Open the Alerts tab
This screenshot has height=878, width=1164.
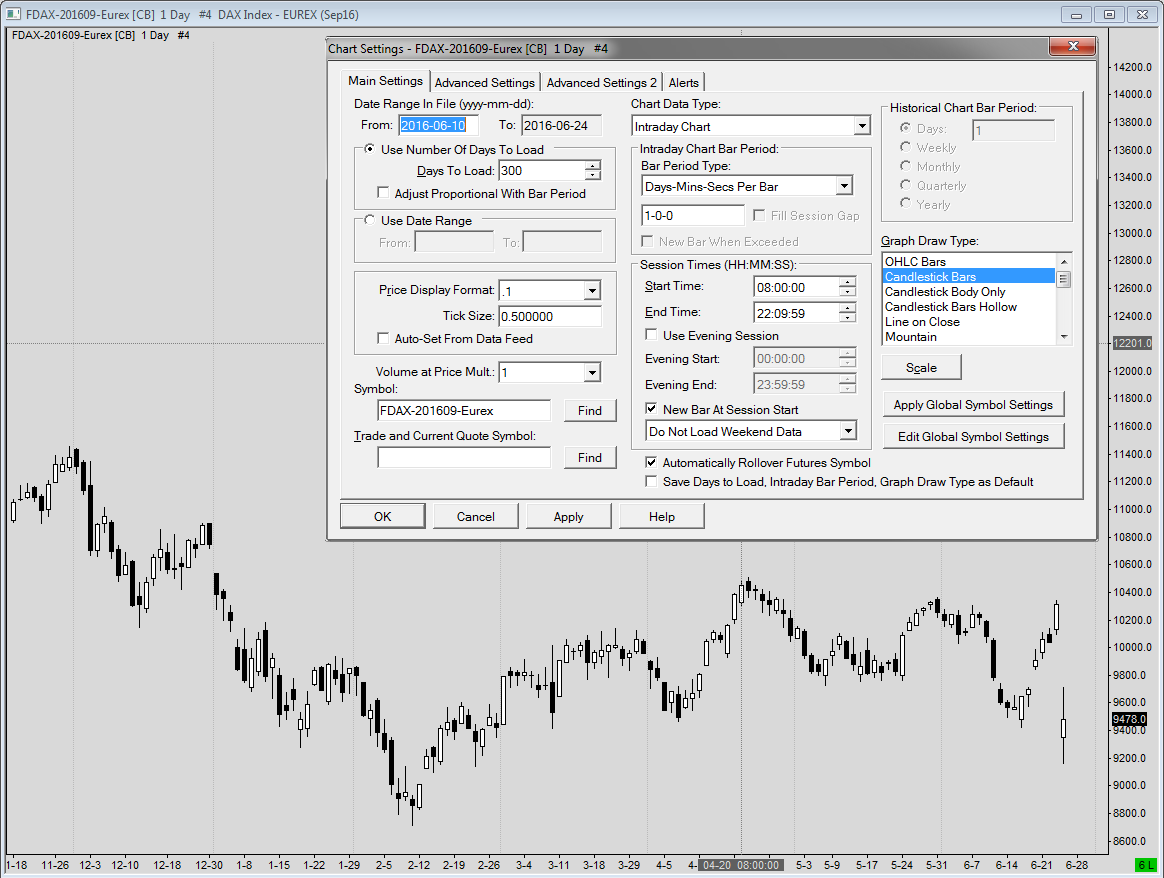684,83
